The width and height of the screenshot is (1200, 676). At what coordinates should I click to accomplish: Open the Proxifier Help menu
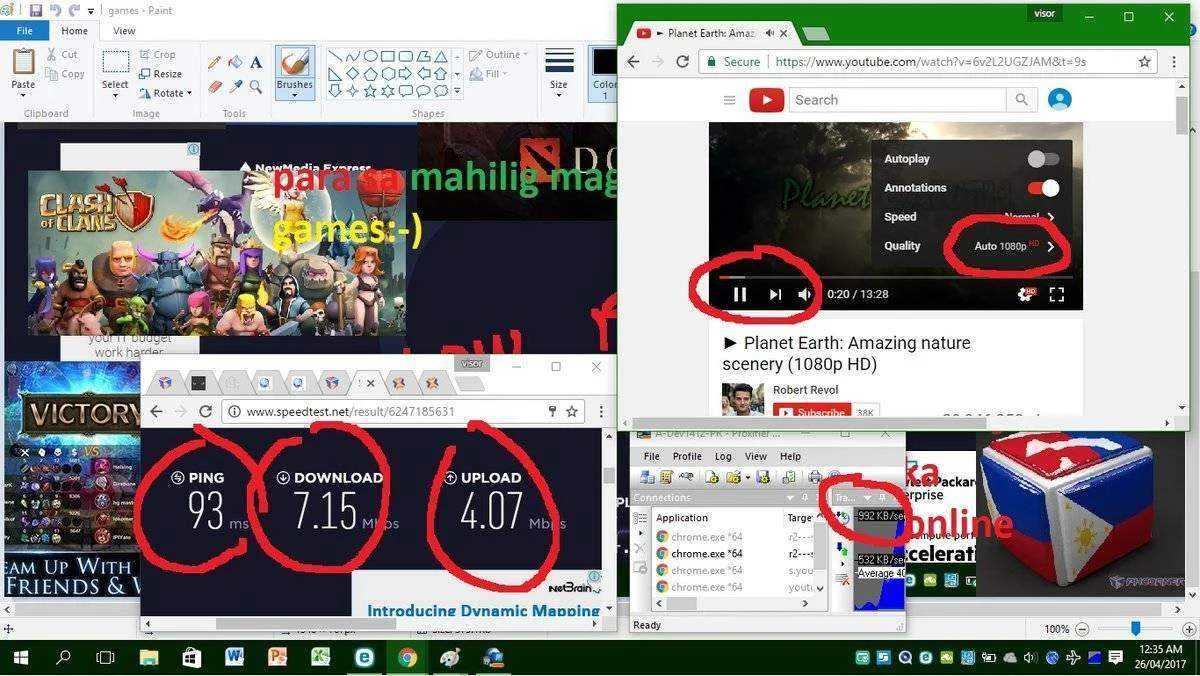coord(790,456)
